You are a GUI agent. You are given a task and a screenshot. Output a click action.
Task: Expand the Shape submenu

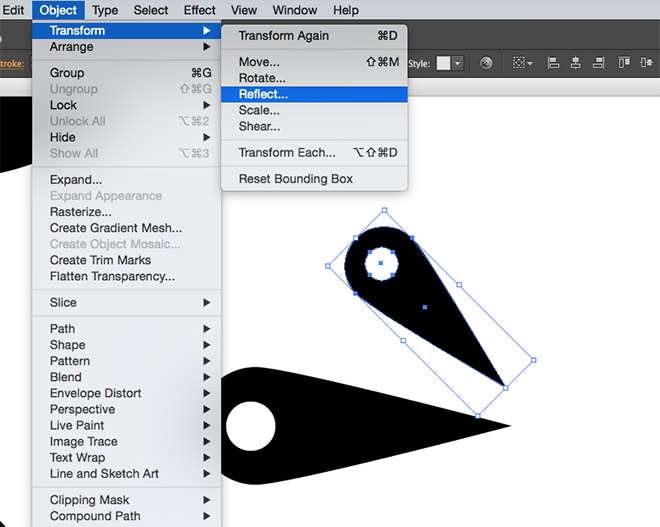[x=127, y=345]
